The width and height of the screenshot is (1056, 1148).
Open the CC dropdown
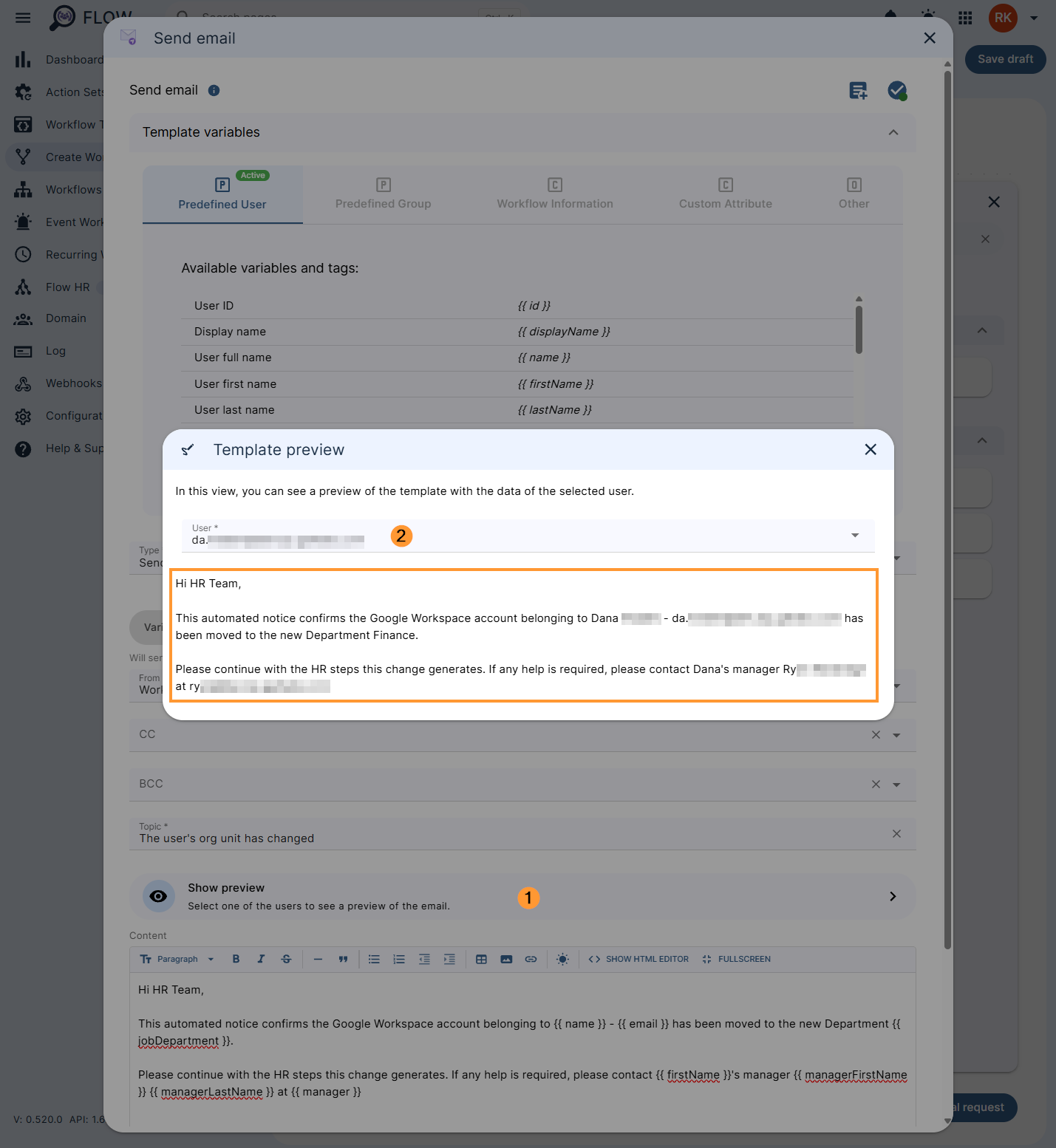[x=896, y=735]
